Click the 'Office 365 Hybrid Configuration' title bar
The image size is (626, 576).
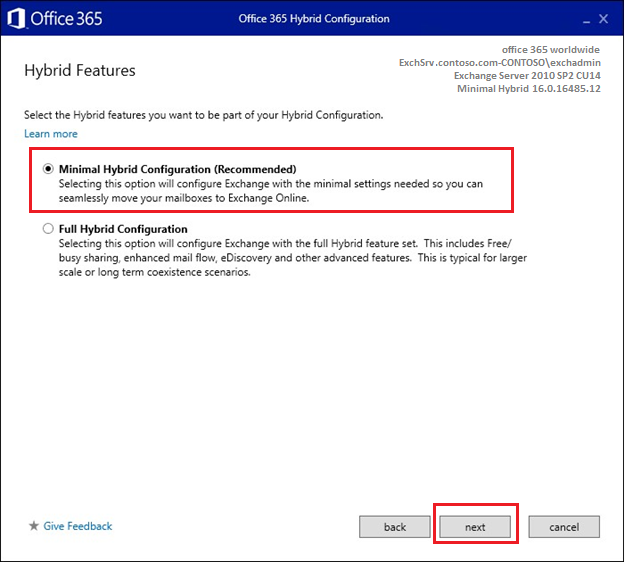tap(314, 18)
